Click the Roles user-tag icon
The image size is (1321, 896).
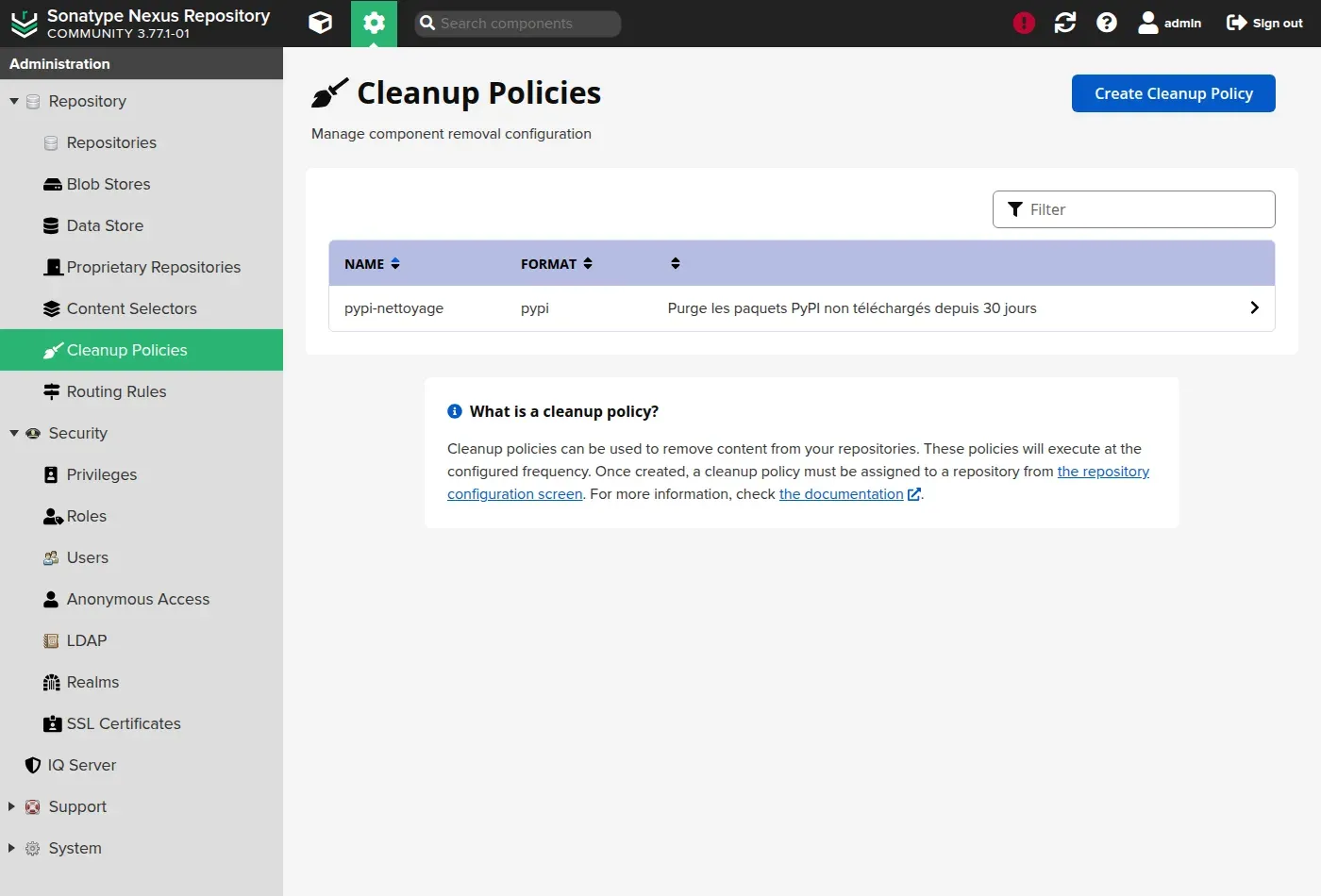53,516
